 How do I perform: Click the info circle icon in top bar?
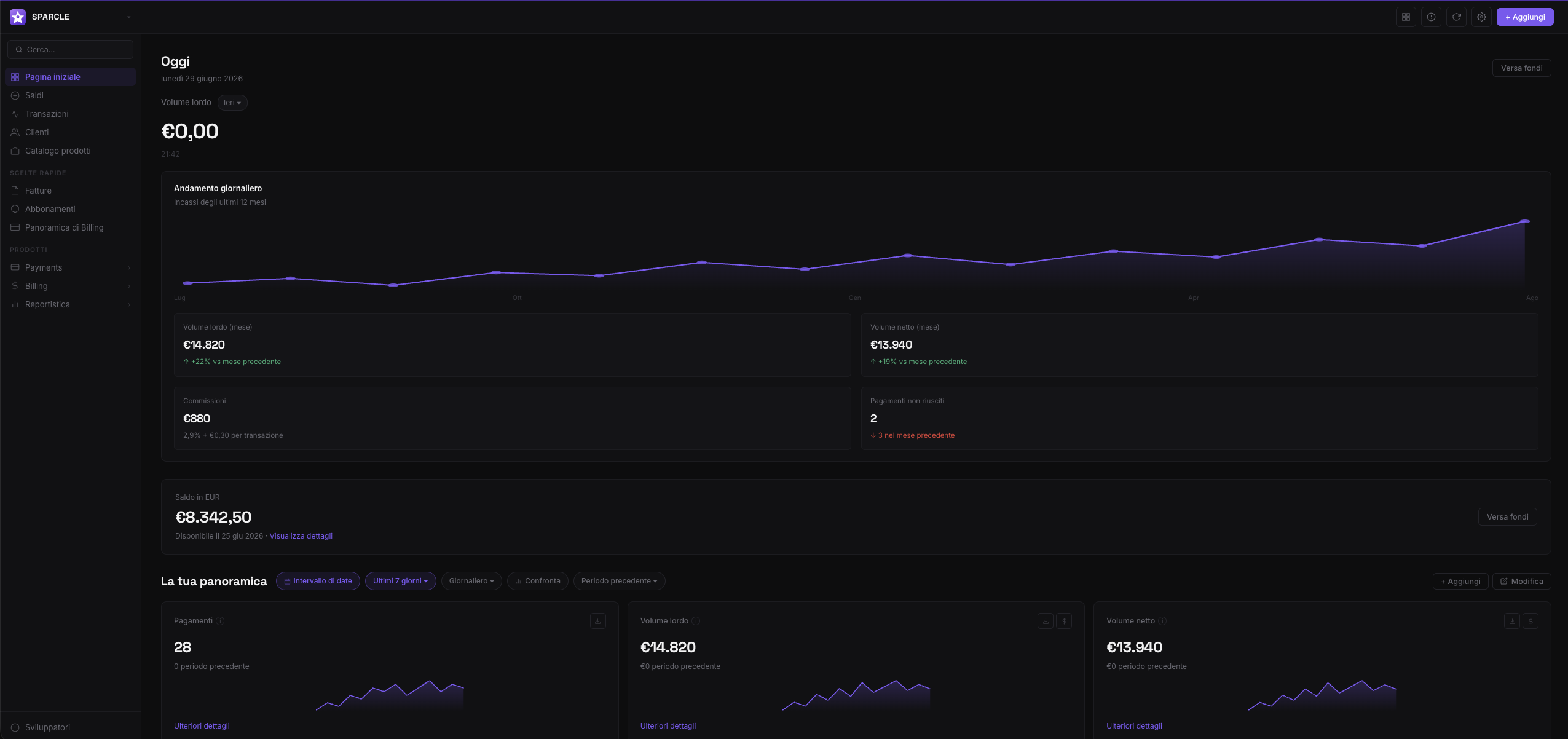(1431, 17)
